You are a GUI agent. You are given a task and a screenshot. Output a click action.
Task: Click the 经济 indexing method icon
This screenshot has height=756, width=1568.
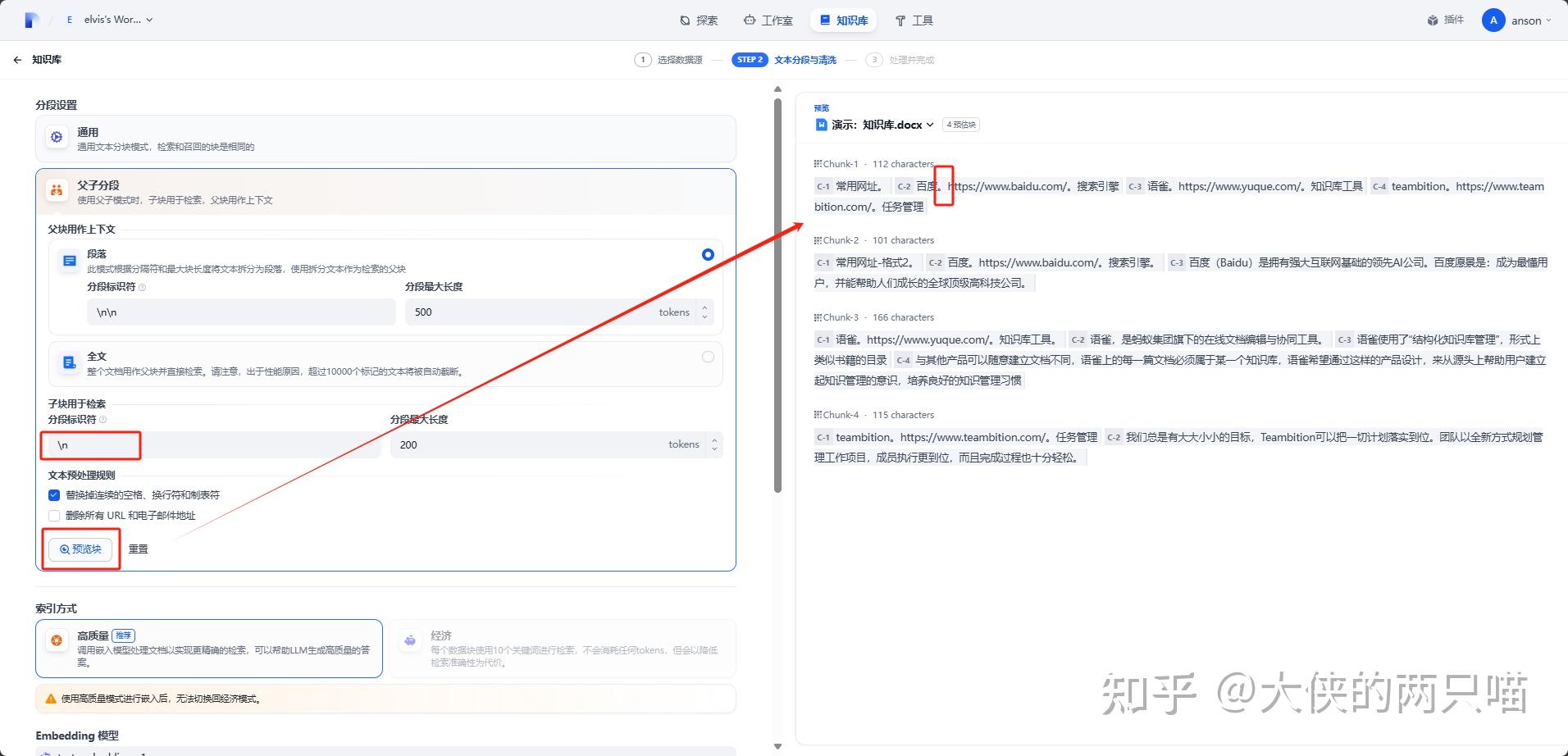click(x=410, y=640)
